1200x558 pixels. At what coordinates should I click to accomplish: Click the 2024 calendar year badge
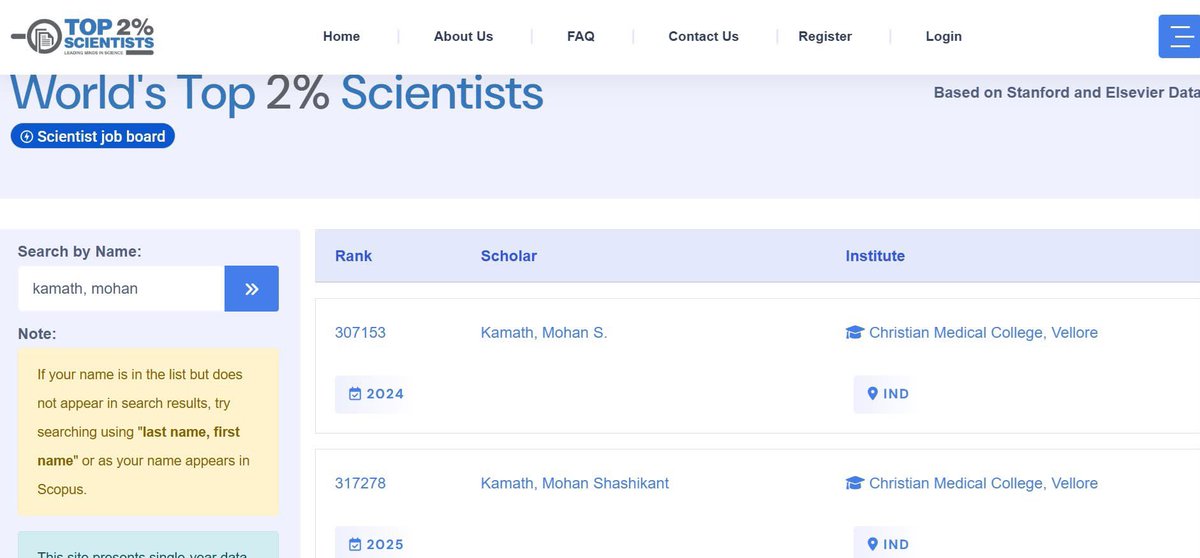coord(376,394)
